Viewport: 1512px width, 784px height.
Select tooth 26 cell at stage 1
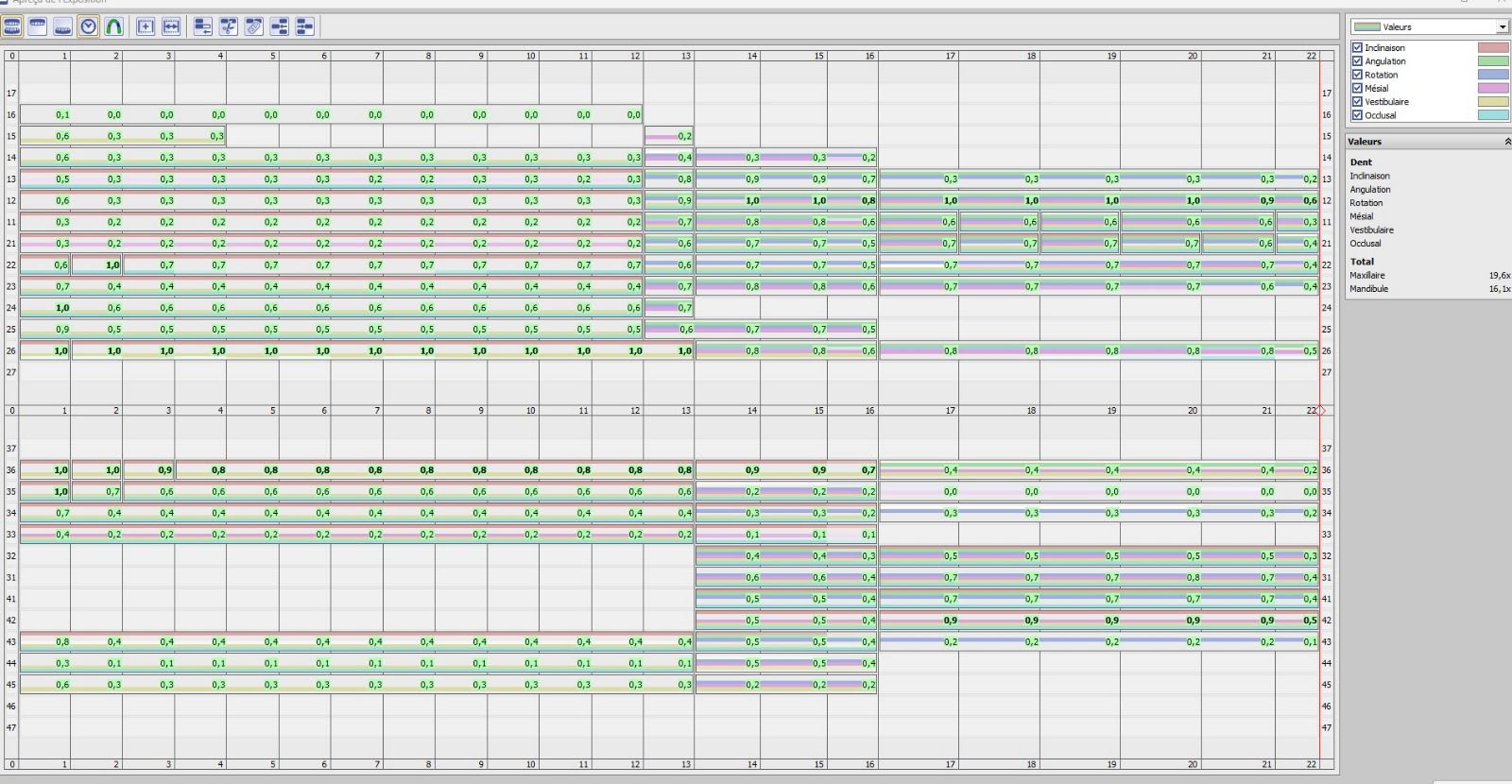point(45,350)
